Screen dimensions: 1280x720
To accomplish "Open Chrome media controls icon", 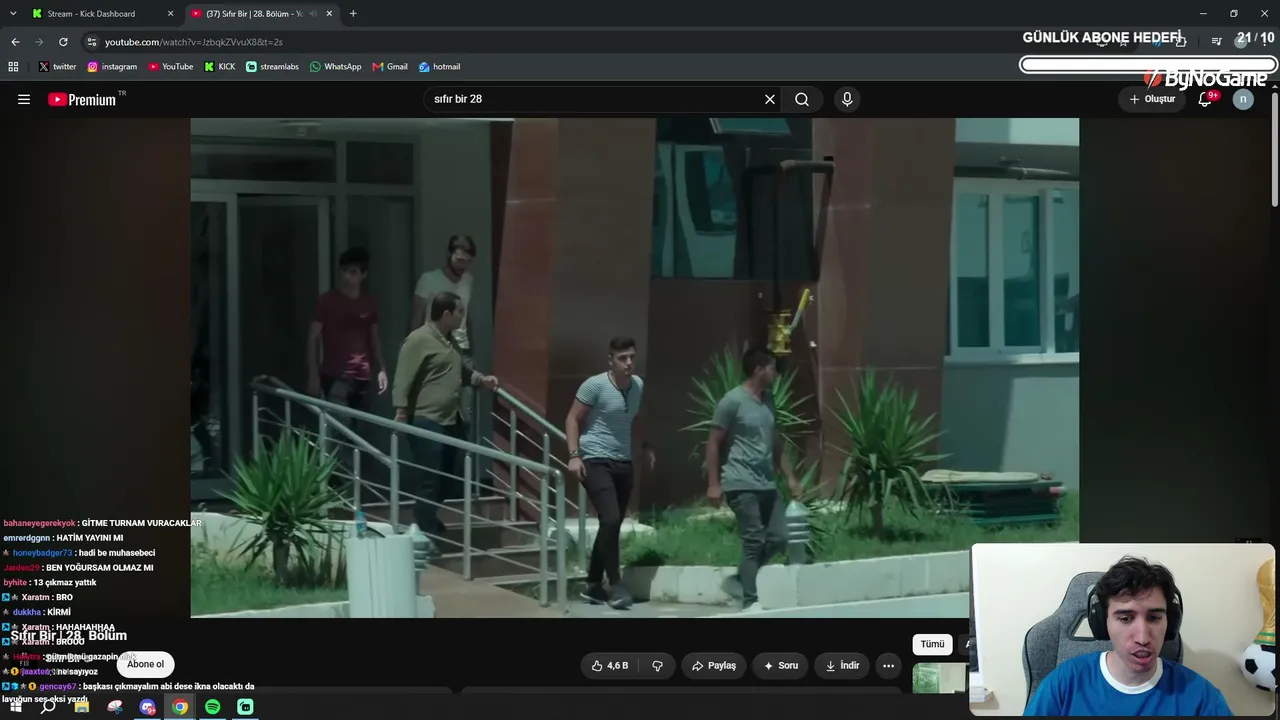I will coord(1217,42).
